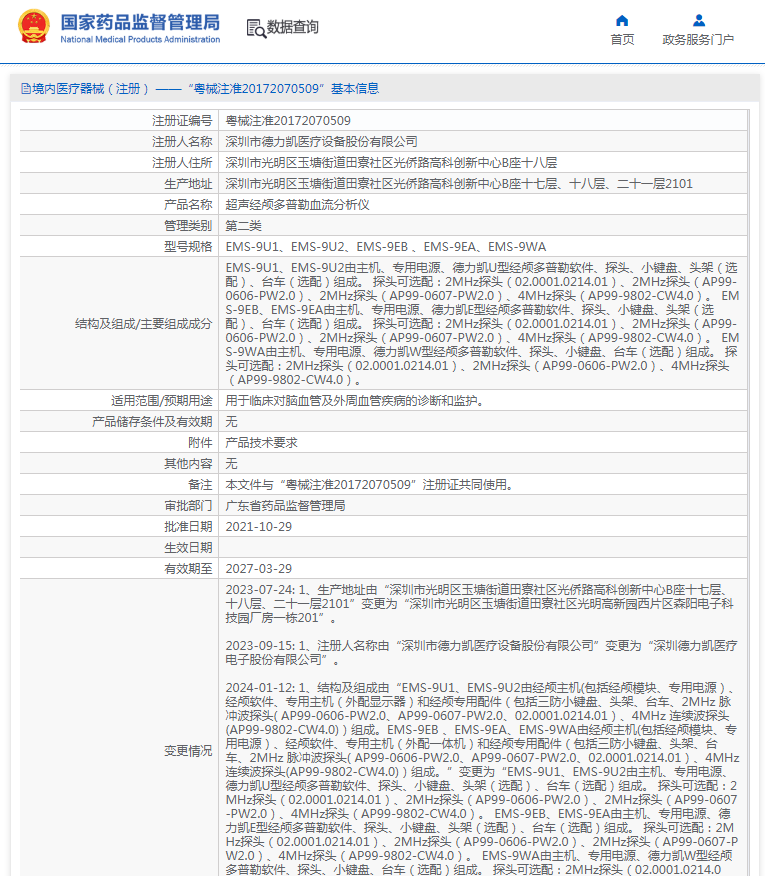Click the 有效期至 label

click(x=188, y=569)
